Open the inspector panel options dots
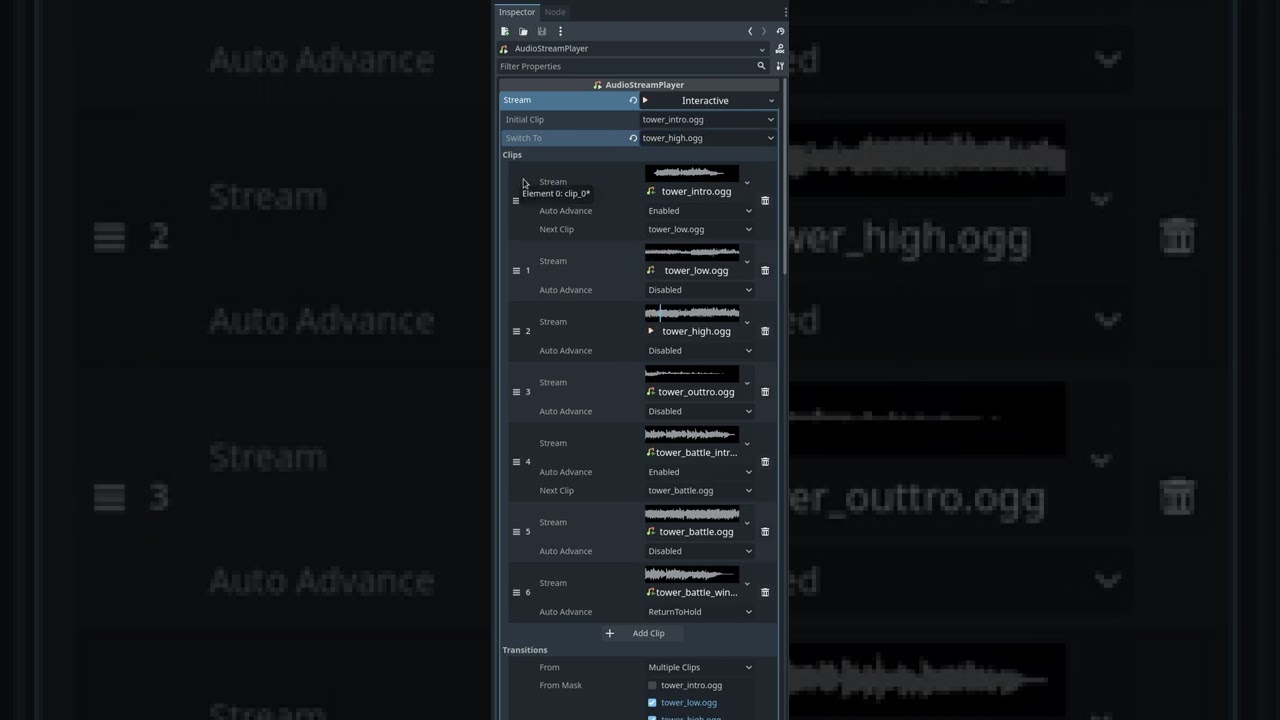 [x=786, y=12]
